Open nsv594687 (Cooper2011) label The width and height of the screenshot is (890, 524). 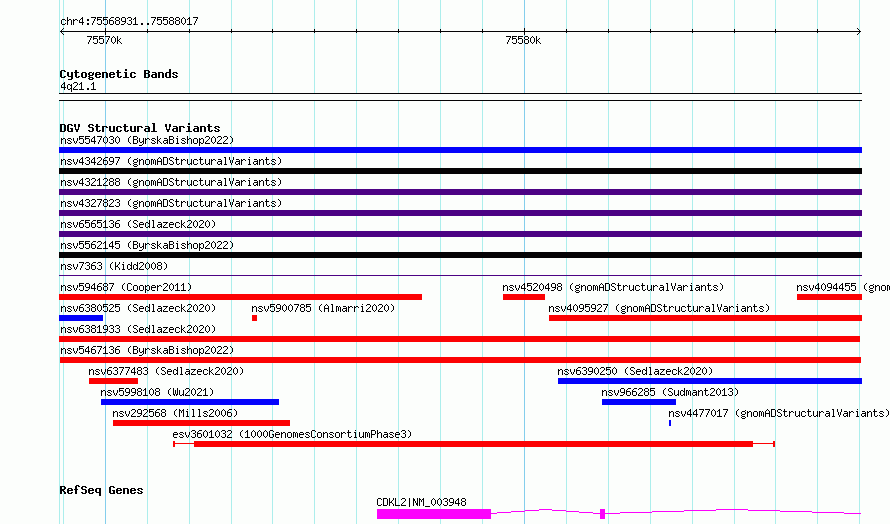[126, 287]
